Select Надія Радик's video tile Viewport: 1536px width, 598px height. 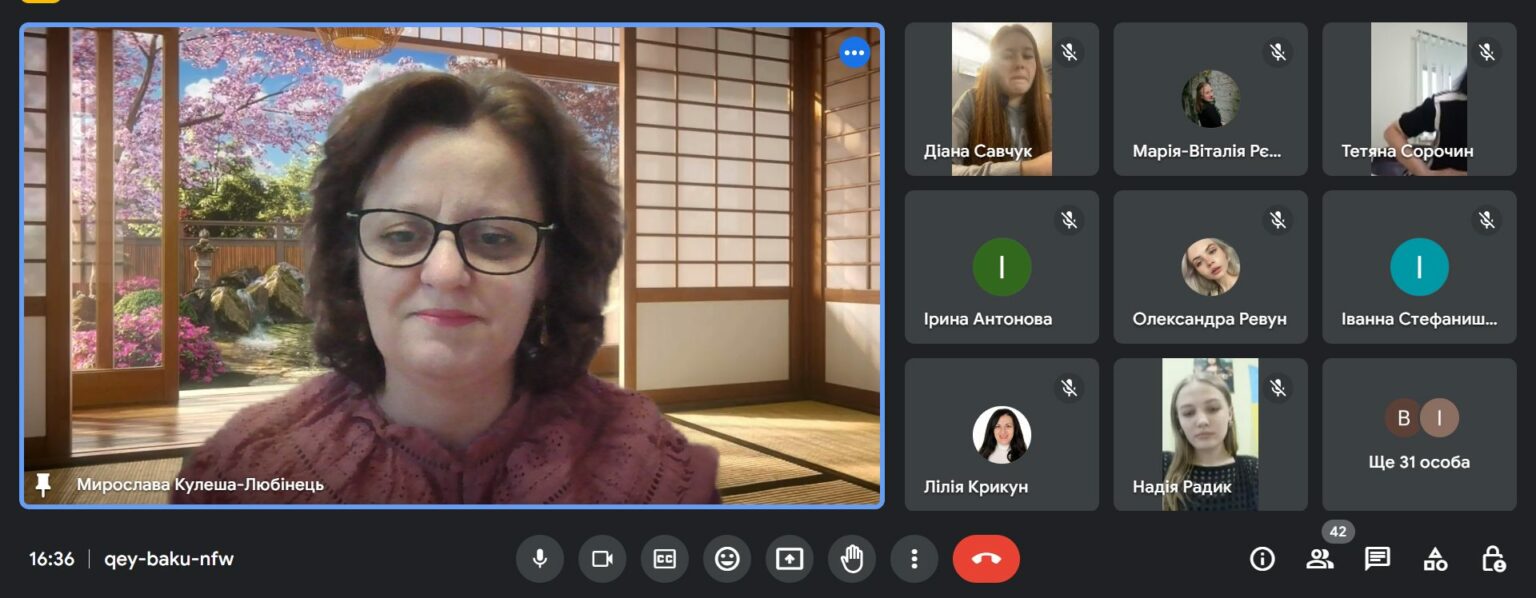(x=1211, y=435)
